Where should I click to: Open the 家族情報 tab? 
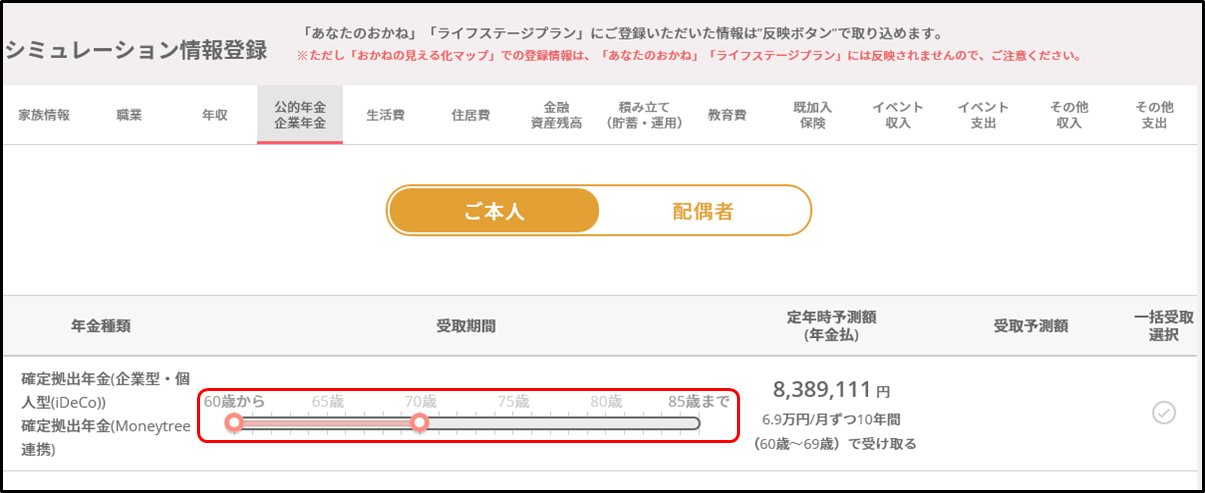tap(44, 115)
